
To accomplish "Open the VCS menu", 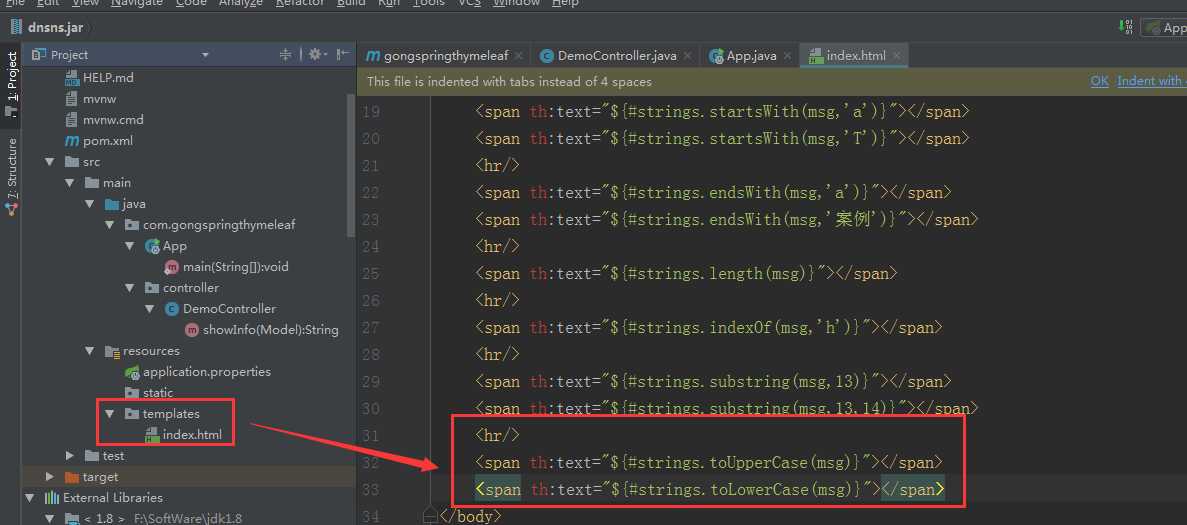I will click(469, 3).
